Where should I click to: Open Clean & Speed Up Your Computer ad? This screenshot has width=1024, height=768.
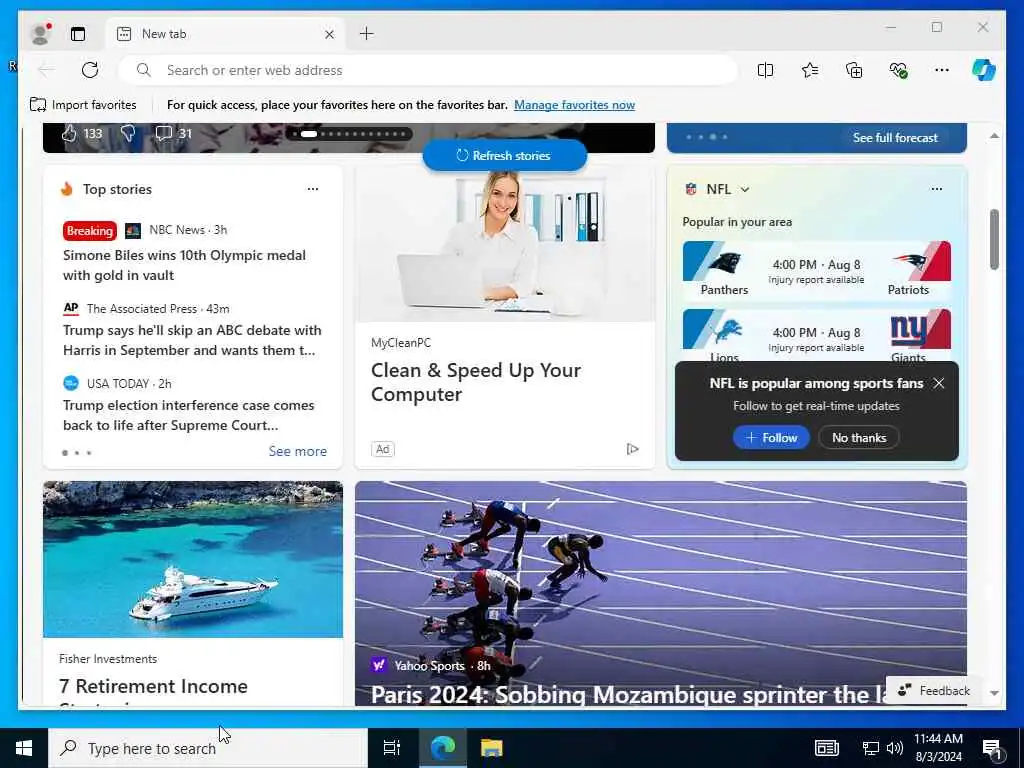pos(476,382)
